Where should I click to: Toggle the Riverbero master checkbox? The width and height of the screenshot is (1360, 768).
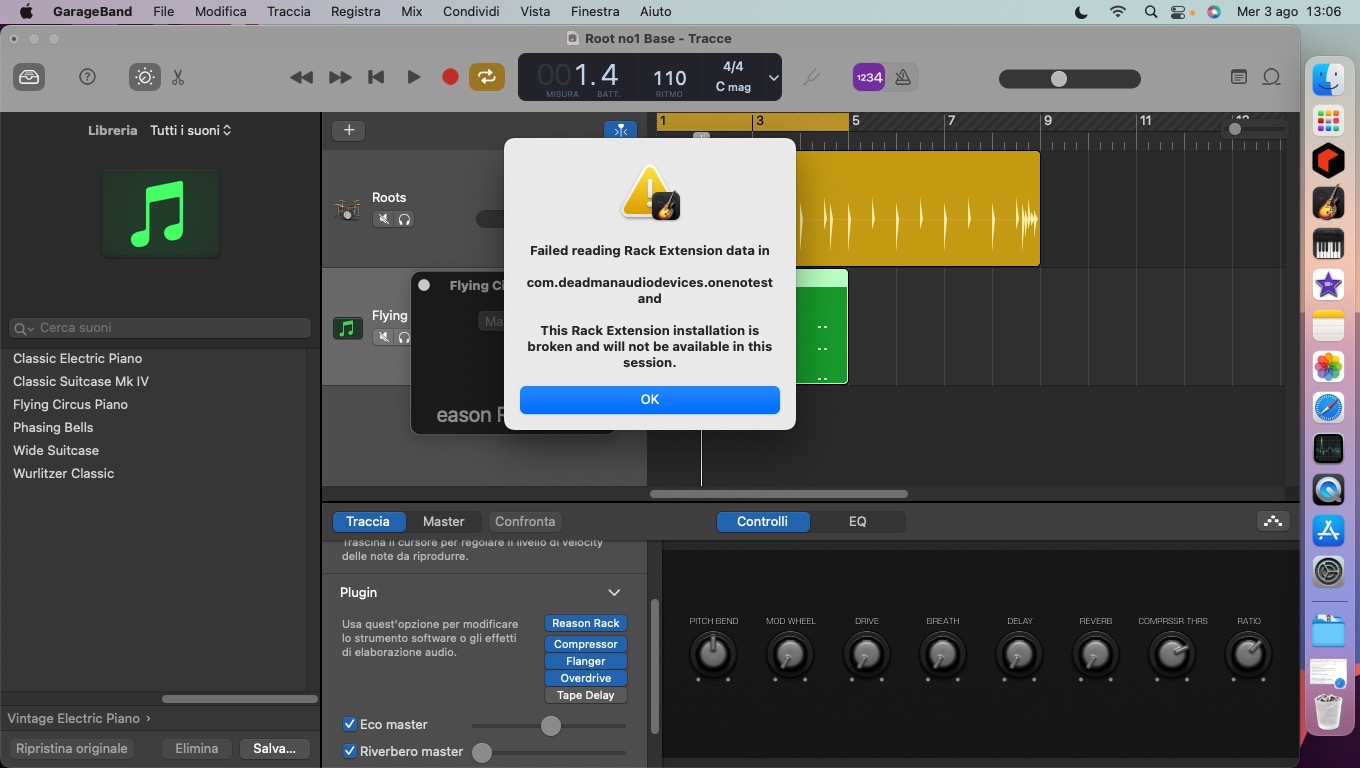[350, 751]
